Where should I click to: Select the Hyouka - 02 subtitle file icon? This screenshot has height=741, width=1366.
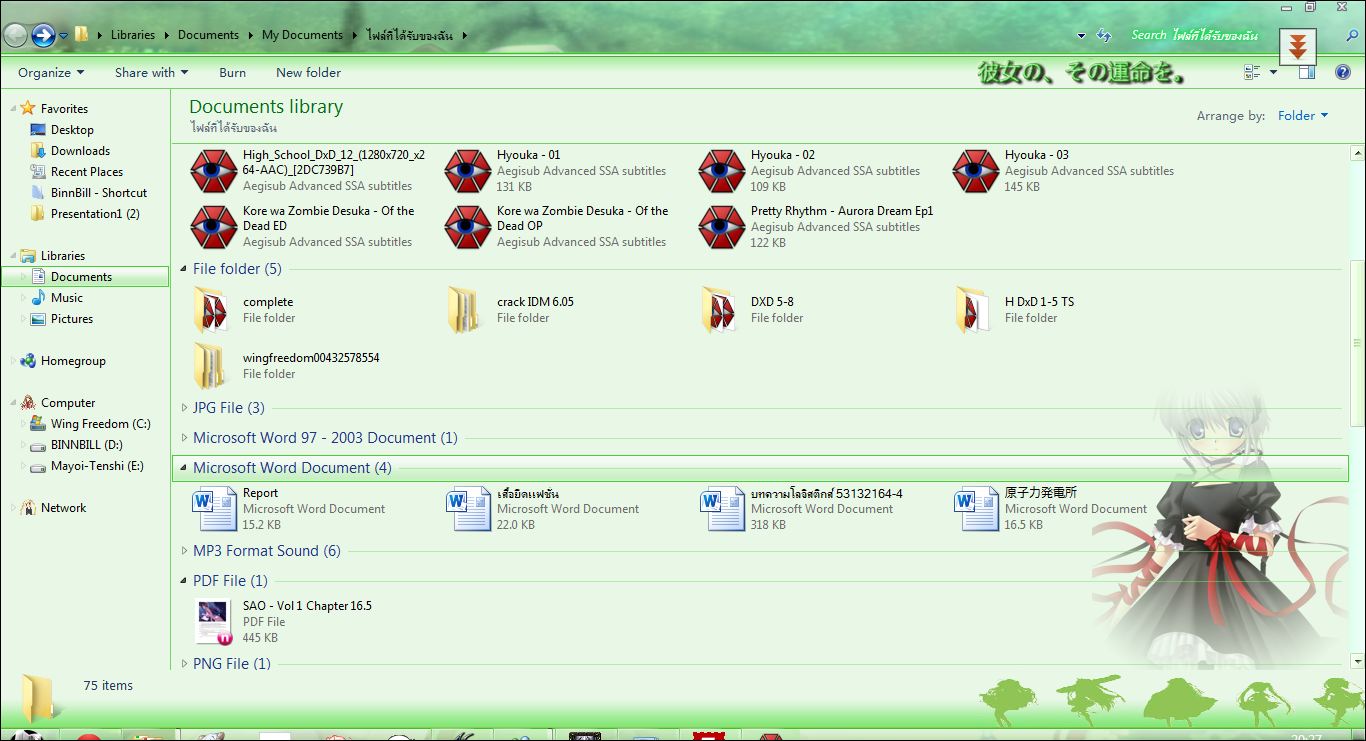(x=722, y=171)
